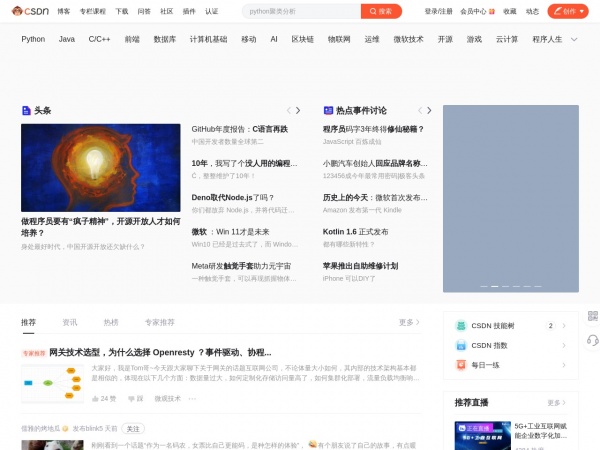600x450 pixels.
Task: Open the 下载 menu item
Action: tap(122, 11)
